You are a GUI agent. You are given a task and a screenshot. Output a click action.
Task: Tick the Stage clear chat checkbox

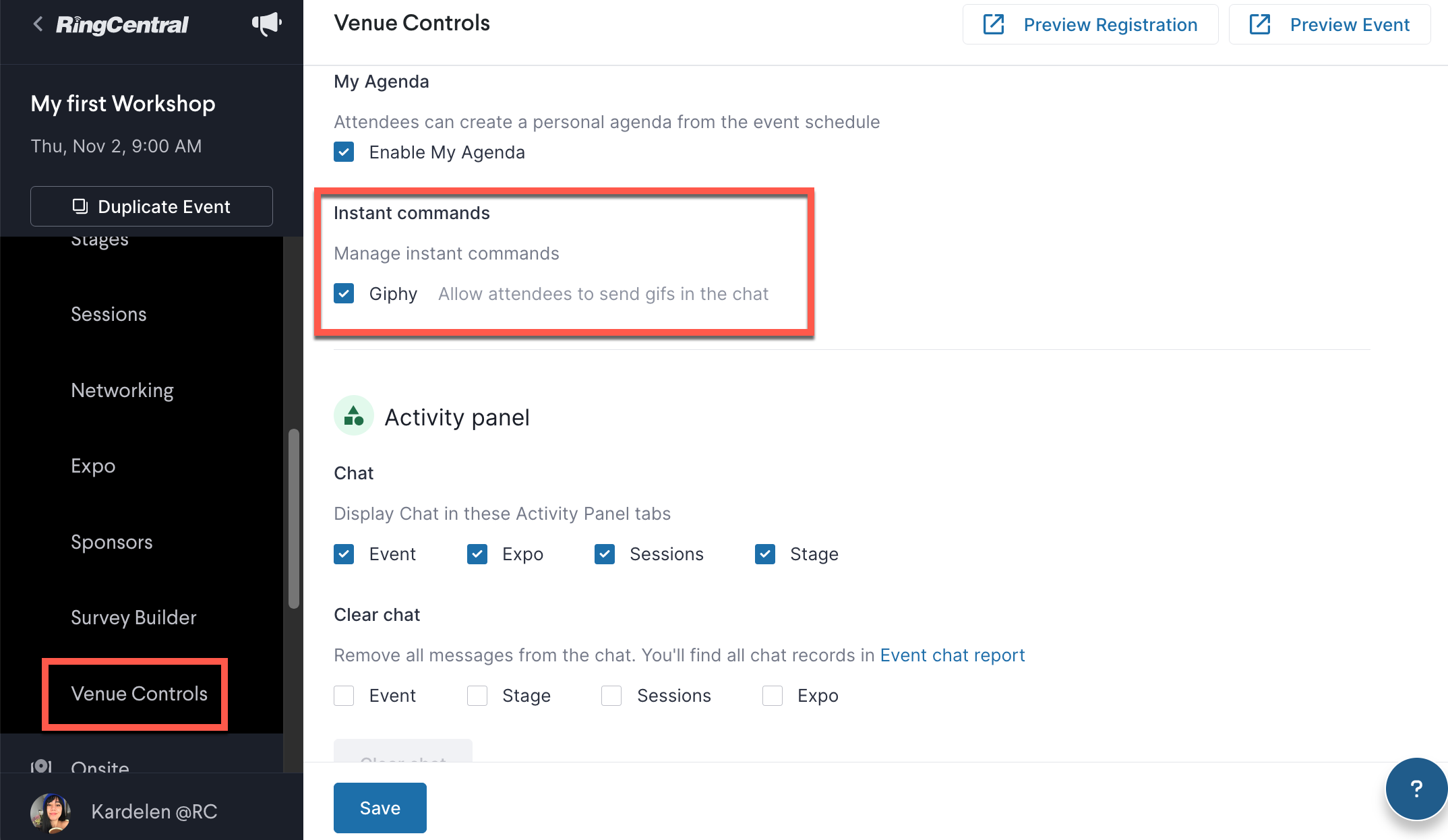(477, 696)
